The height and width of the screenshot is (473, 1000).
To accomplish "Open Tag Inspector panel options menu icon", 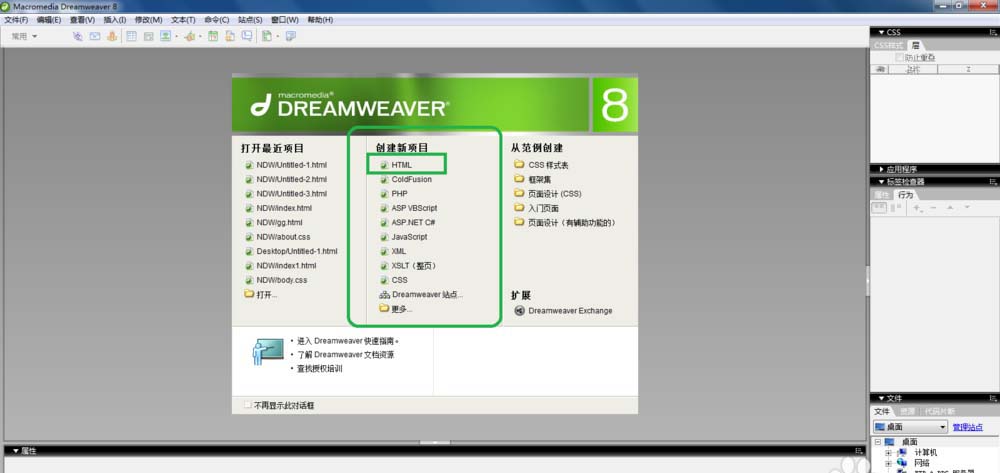I will [x=993, y=182].
